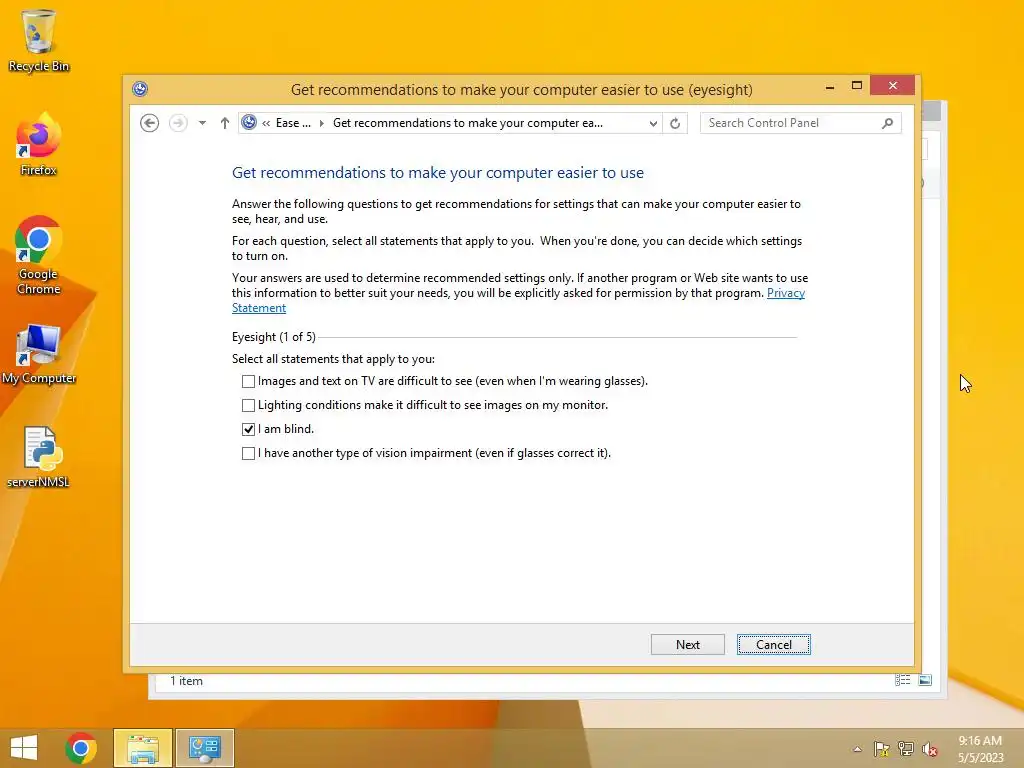This screenshot has width=1024, height=768.
Task: Click the search magnifier icon
Action: (x=888, y=123)
